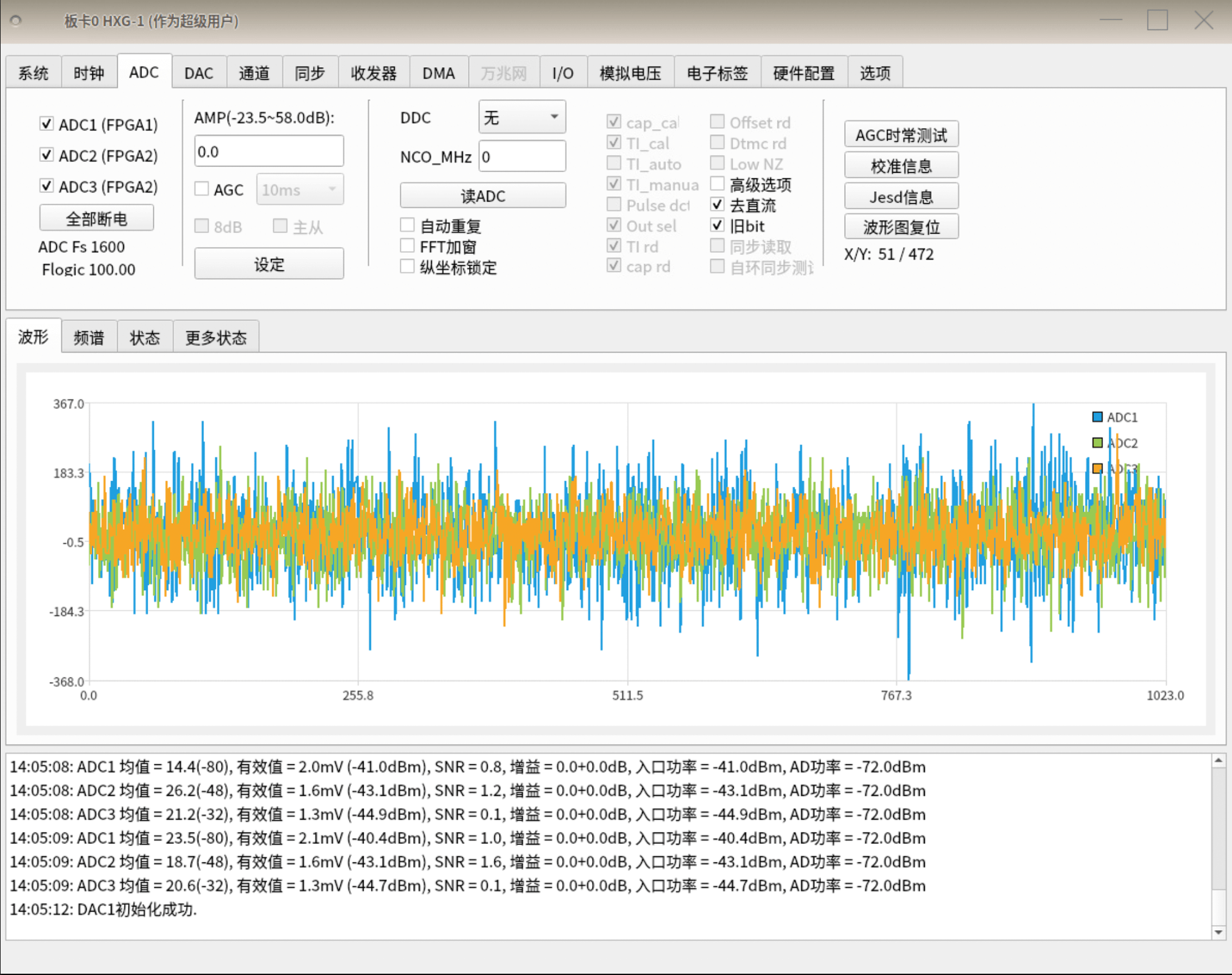This screenshot has height=975, width=1232.
Task: Disable the 去直流 checkbox
Action: pyautogui.click(x=717, y=204)
